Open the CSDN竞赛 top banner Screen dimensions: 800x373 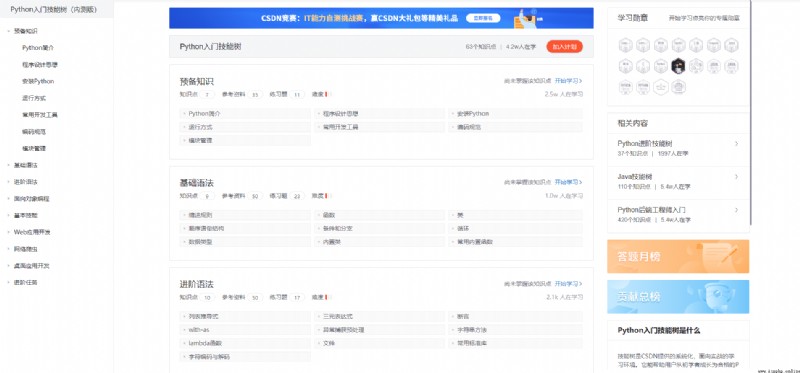pos(381,18)
